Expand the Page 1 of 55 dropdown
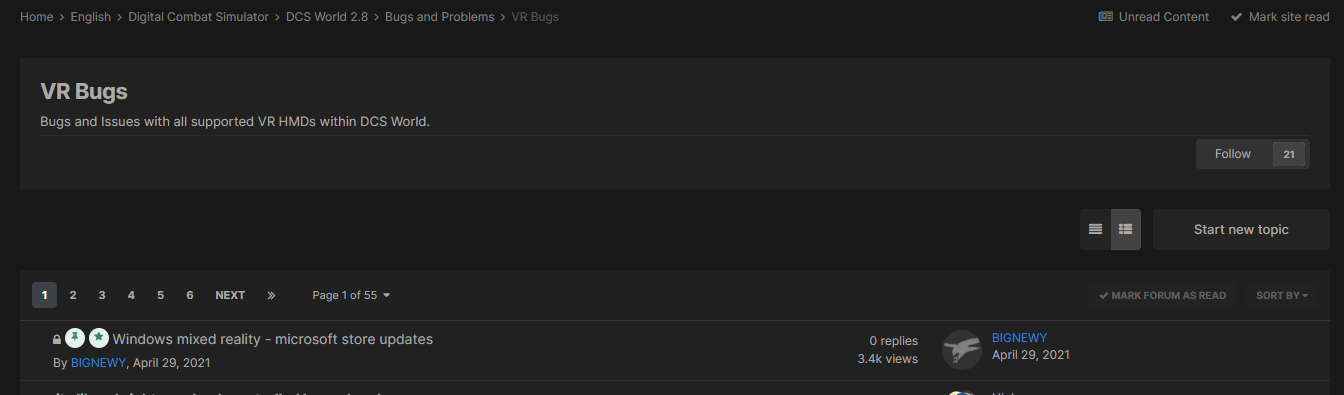This screenshot has width=1344, height=395. 351,295
